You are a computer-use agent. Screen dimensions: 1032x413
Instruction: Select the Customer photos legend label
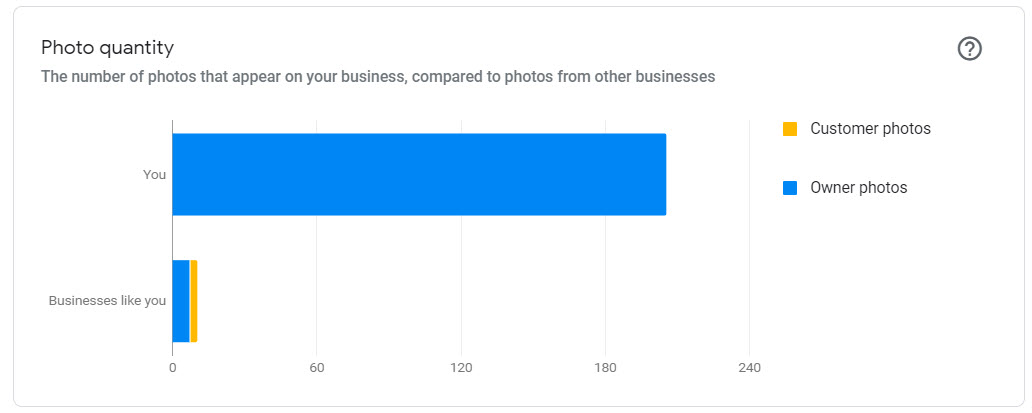click(870, 129)
